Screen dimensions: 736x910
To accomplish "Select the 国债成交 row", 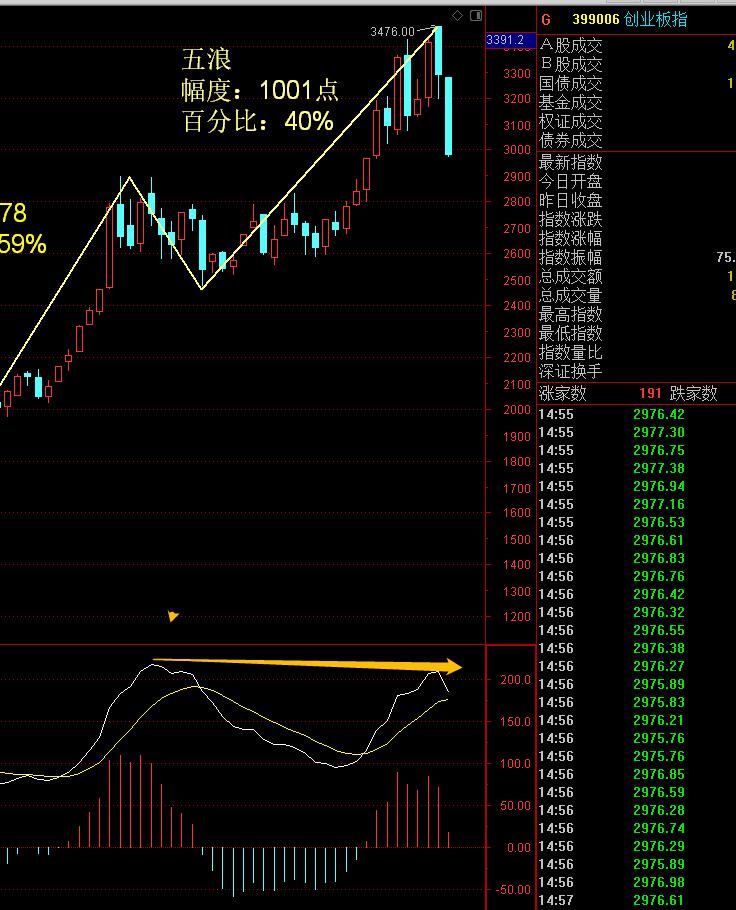I will click(637, 84).
